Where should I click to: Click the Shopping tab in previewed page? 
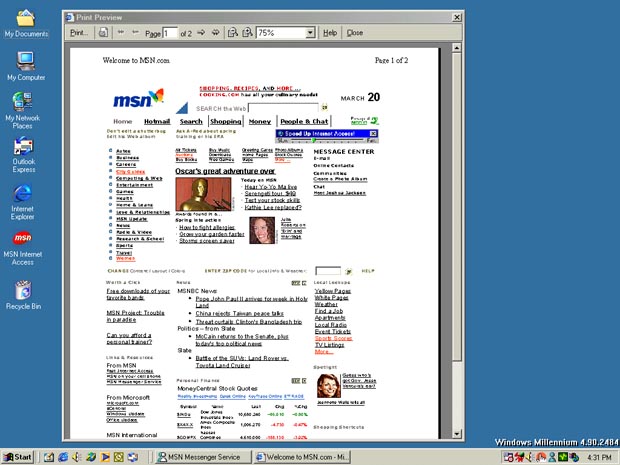click(226, 121)
